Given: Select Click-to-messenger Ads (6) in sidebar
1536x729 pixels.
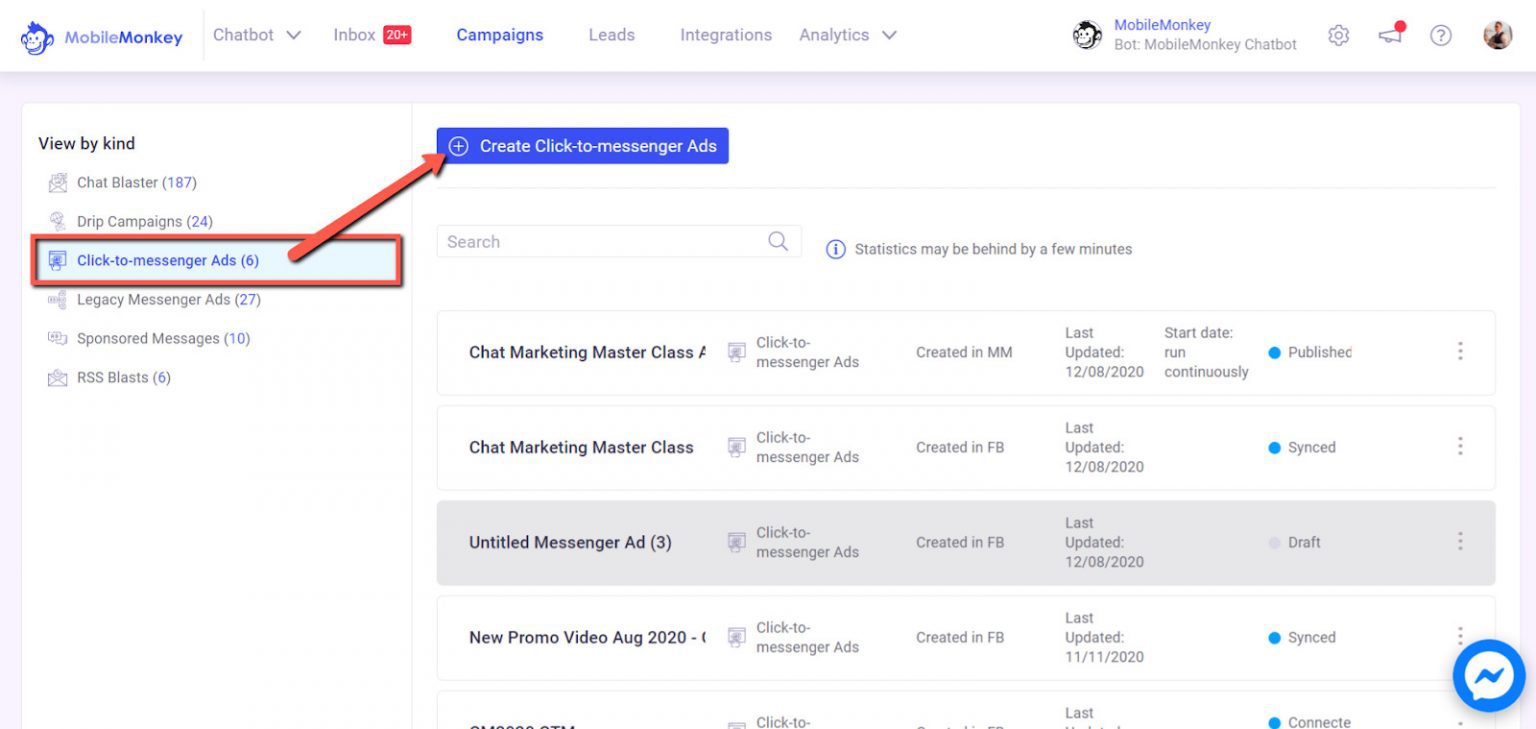Looking at the screenshot, I should coord(167,260).
